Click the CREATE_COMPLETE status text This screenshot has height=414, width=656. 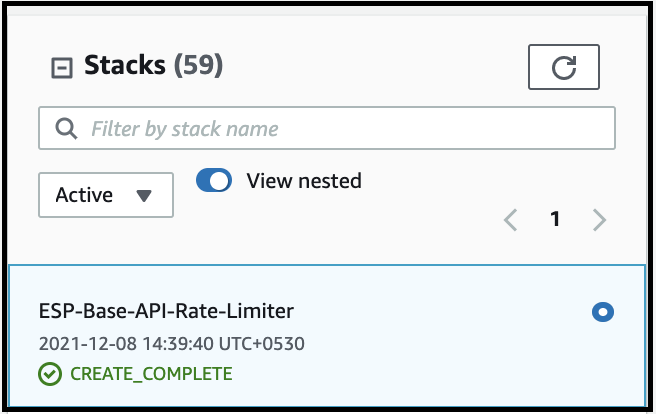(x=151, y=374)
